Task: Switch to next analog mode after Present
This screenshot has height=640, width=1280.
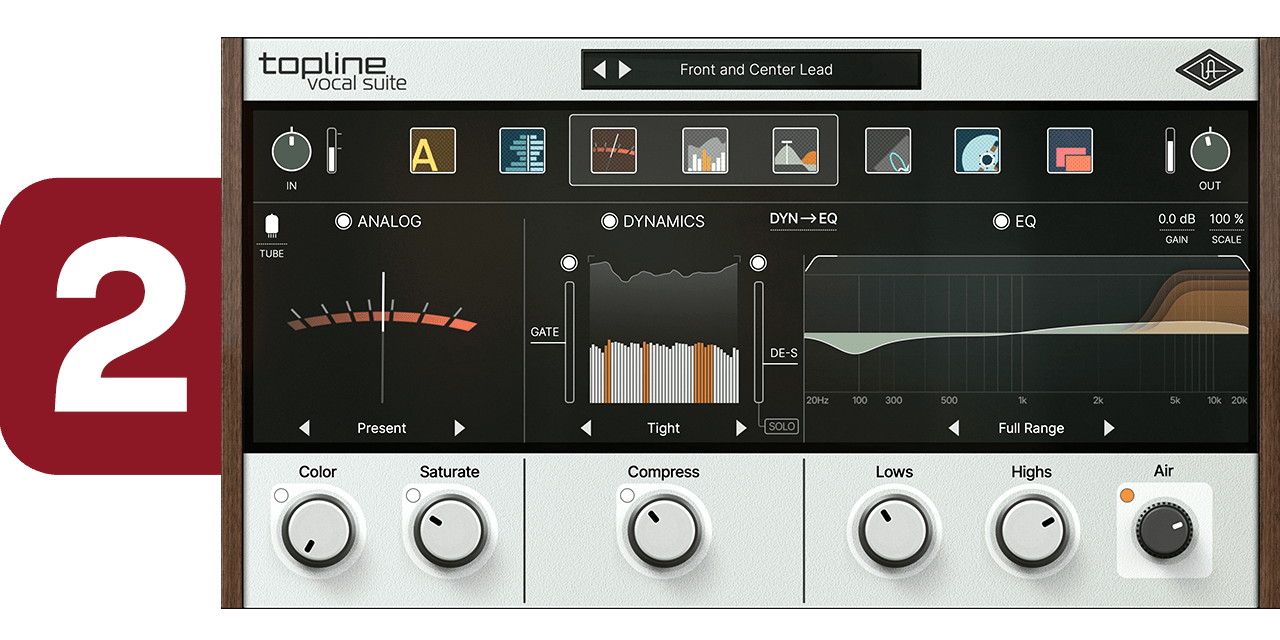Action: click(459, 428)
